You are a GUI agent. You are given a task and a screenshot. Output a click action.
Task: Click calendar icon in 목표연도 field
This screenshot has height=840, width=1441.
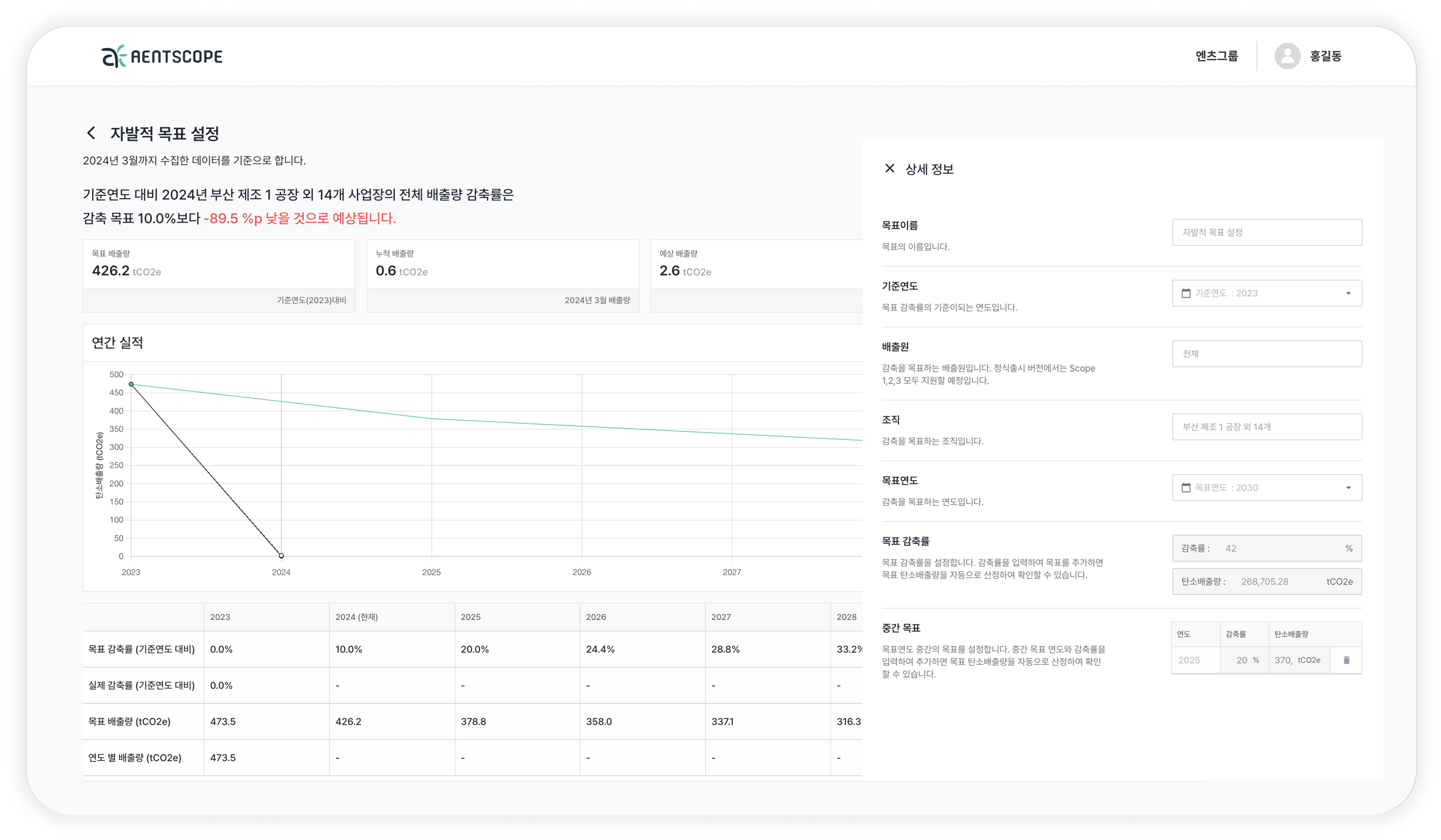point(1186,488)
